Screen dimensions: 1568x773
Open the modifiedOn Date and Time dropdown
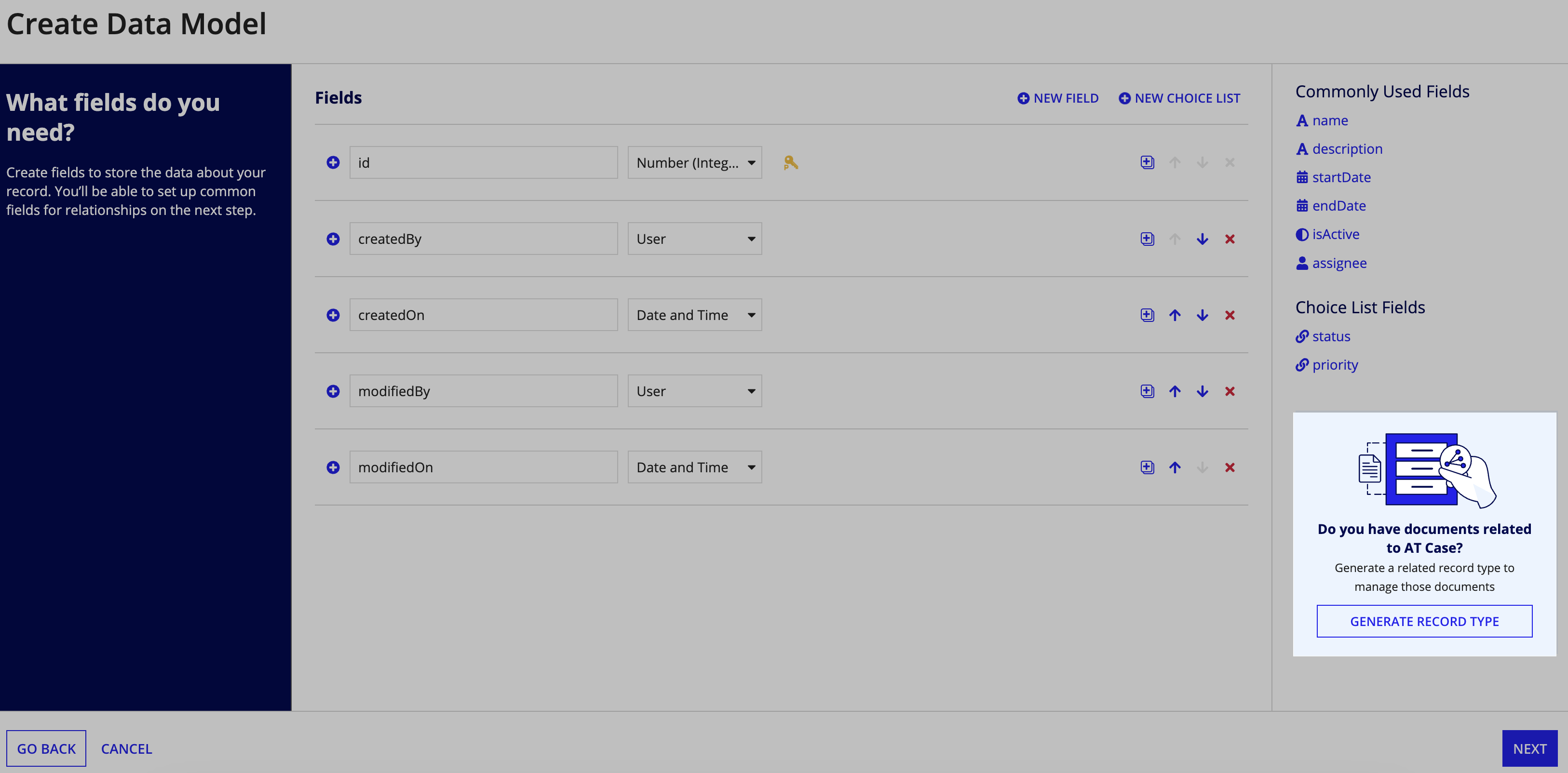(694, 467)
